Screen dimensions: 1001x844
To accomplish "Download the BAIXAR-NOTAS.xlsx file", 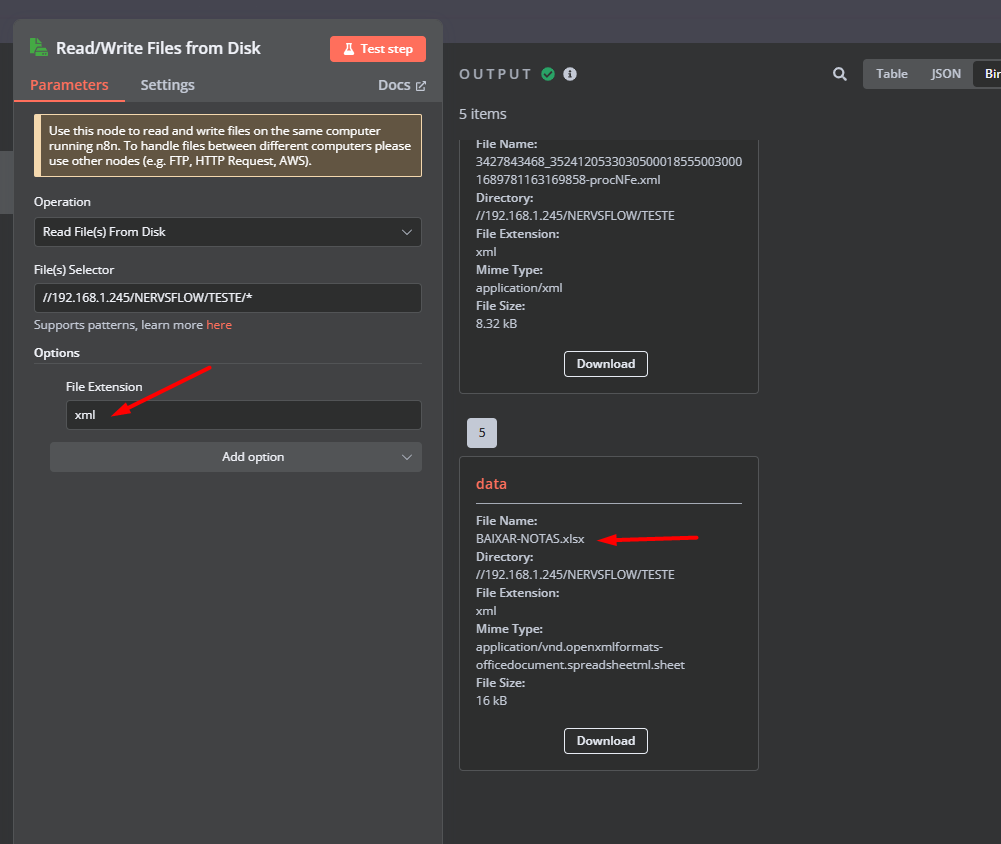I will tap(606, 741).
